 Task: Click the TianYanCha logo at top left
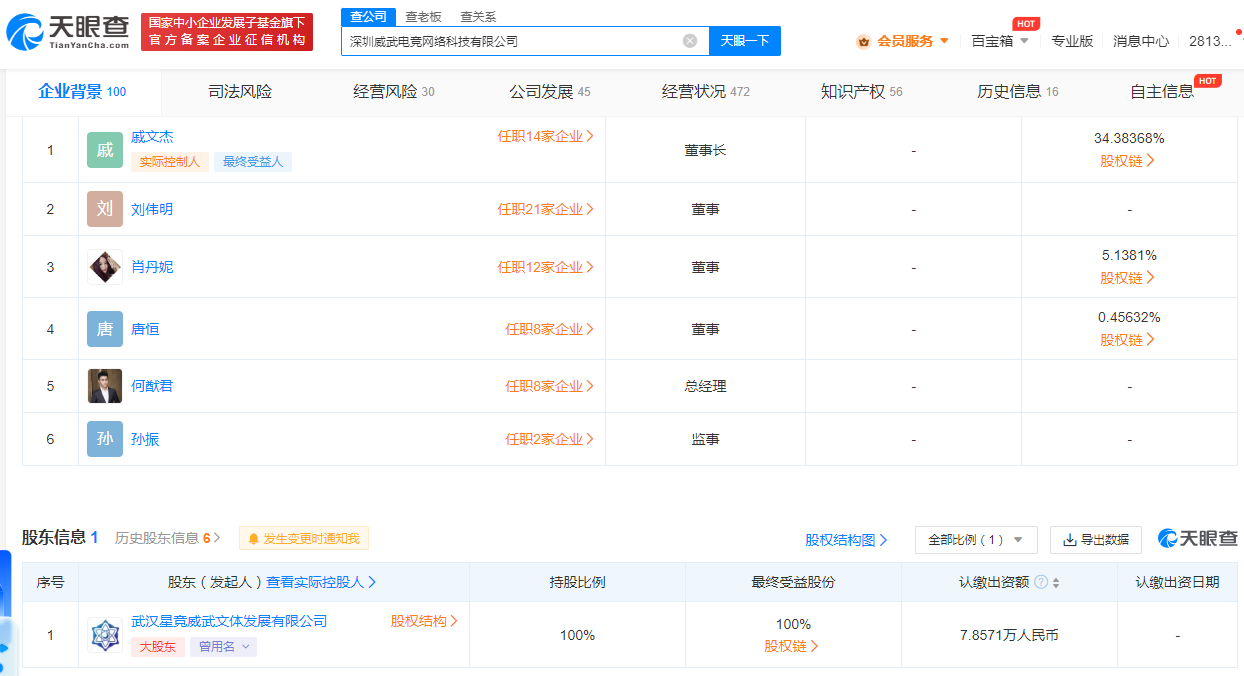(x=68, y=32)
